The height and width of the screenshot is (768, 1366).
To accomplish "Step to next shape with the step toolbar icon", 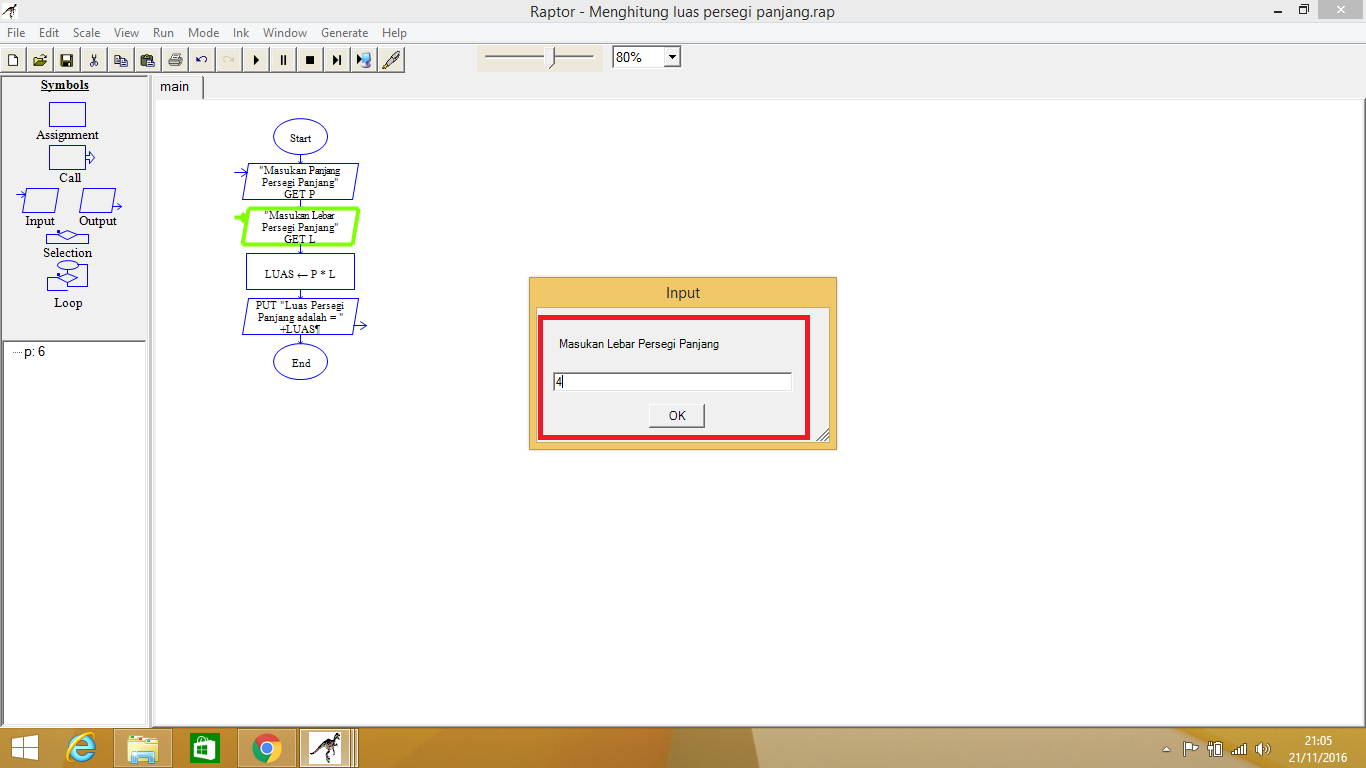I will (x=337, y=59).
